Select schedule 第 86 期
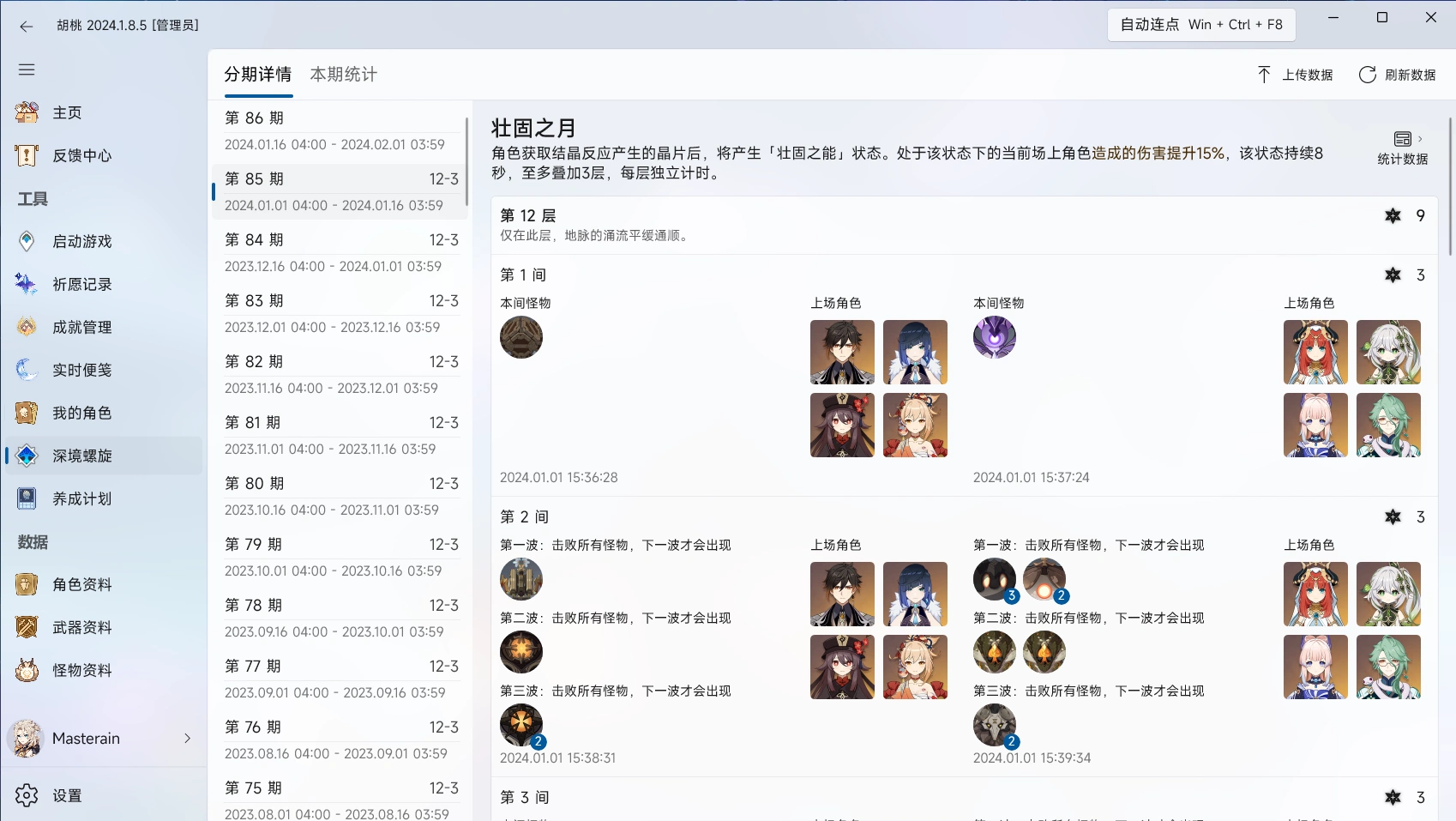The width and height of the screenshot is (1456, 821). pos(340,130)
